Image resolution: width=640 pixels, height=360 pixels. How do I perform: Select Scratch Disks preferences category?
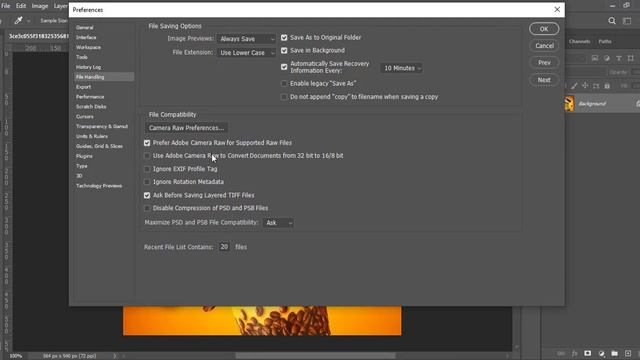(91, 107)
